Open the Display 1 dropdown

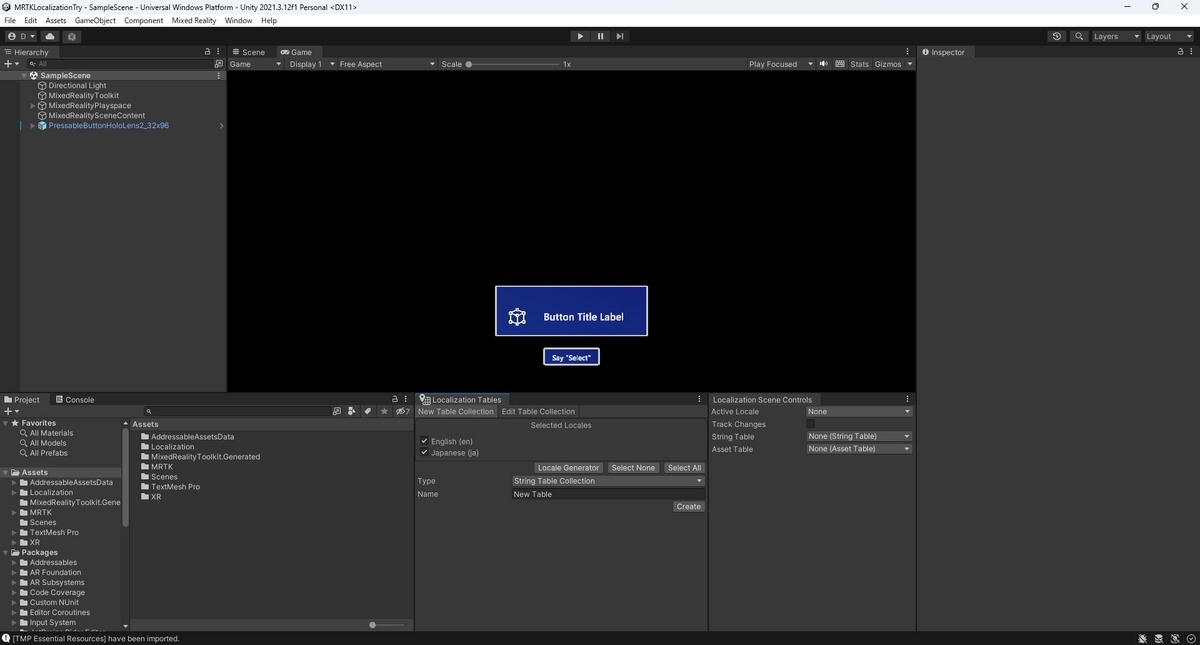311,64
